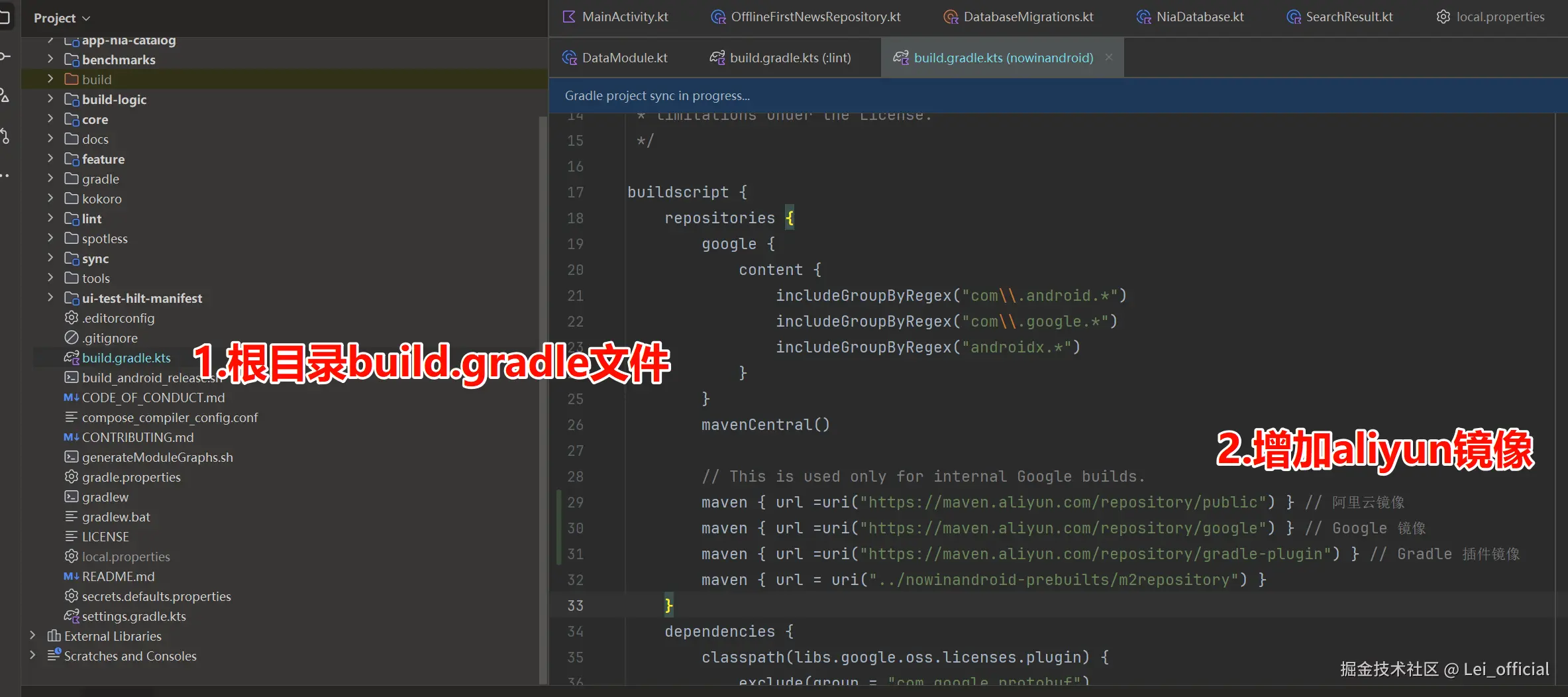
Task: Select the NiaDatabase.kt editor tab
Action: pyautogui.click(x=1190, y=17)
